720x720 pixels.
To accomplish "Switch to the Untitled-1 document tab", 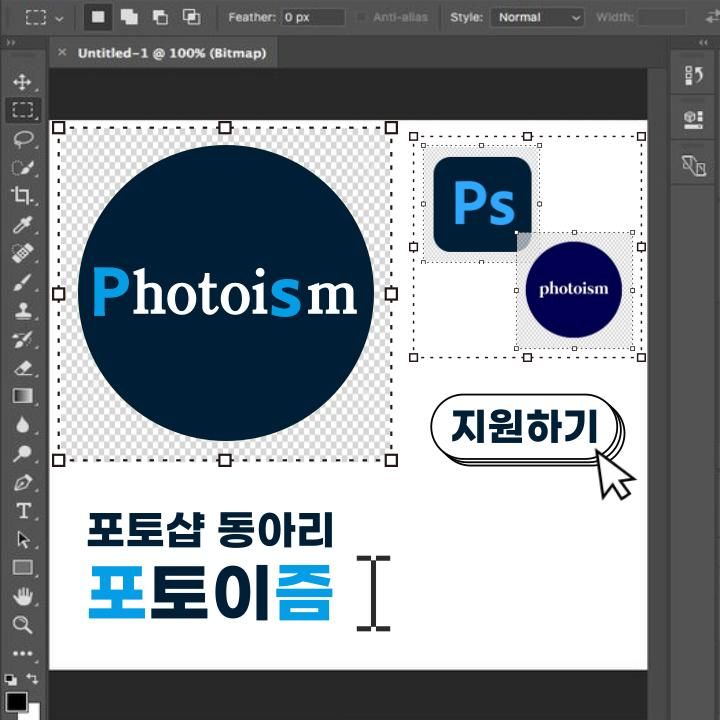I will point(171,53).
